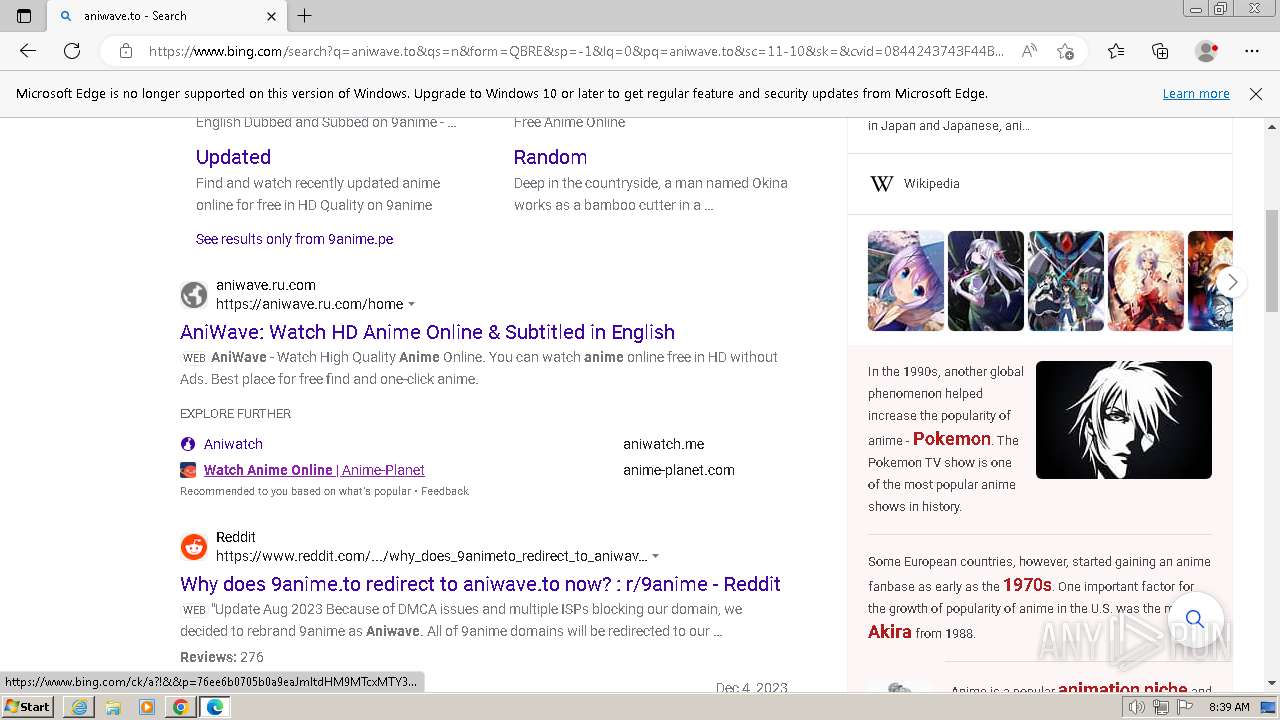
Task: Go back to the previous page
Action: coord(28,51)
